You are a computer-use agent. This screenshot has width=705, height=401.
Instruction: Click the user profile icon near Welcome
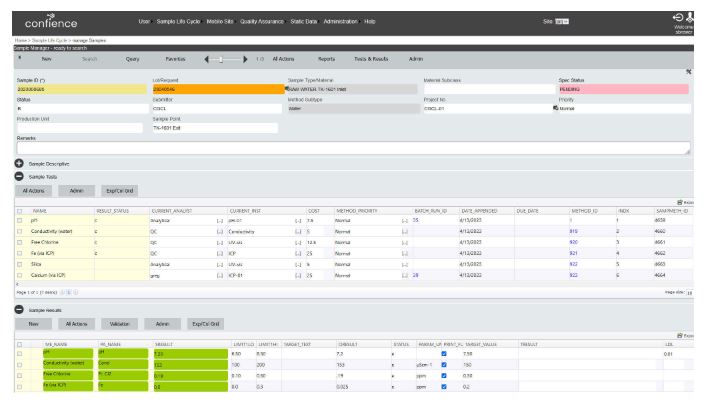tap(691, 17)
